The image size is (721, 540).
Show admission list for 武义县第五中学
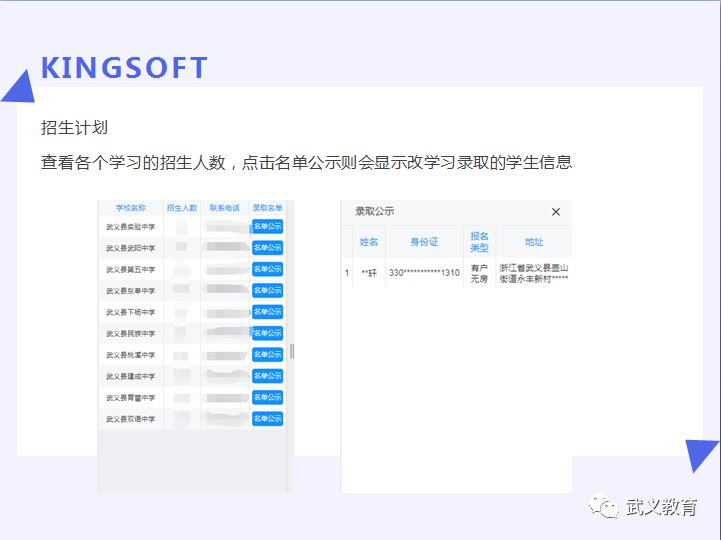coord(267,269)
